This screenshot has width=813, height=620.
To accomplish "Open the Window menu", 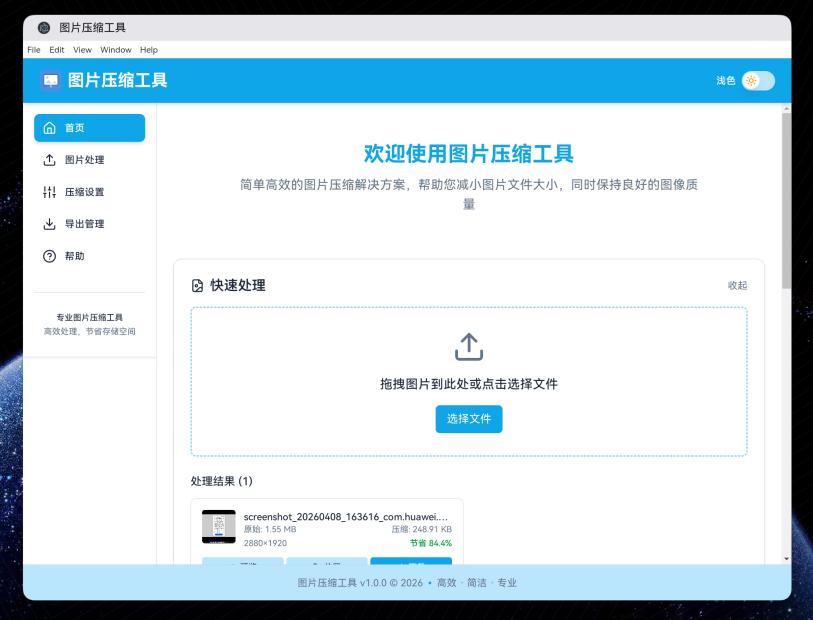I will [116, 50].
